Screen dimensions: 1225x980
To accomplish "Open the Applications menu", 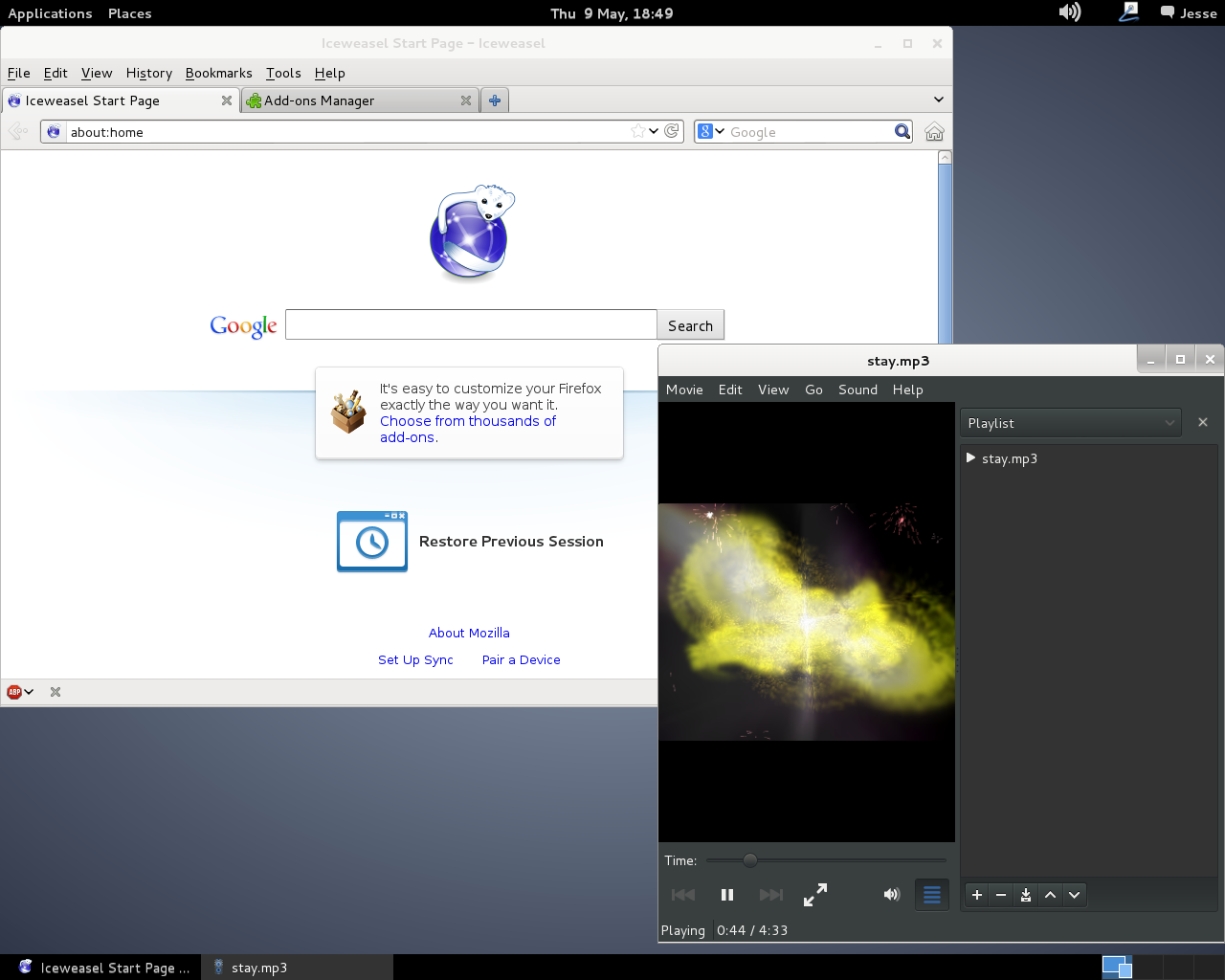I will pos(50,13).
